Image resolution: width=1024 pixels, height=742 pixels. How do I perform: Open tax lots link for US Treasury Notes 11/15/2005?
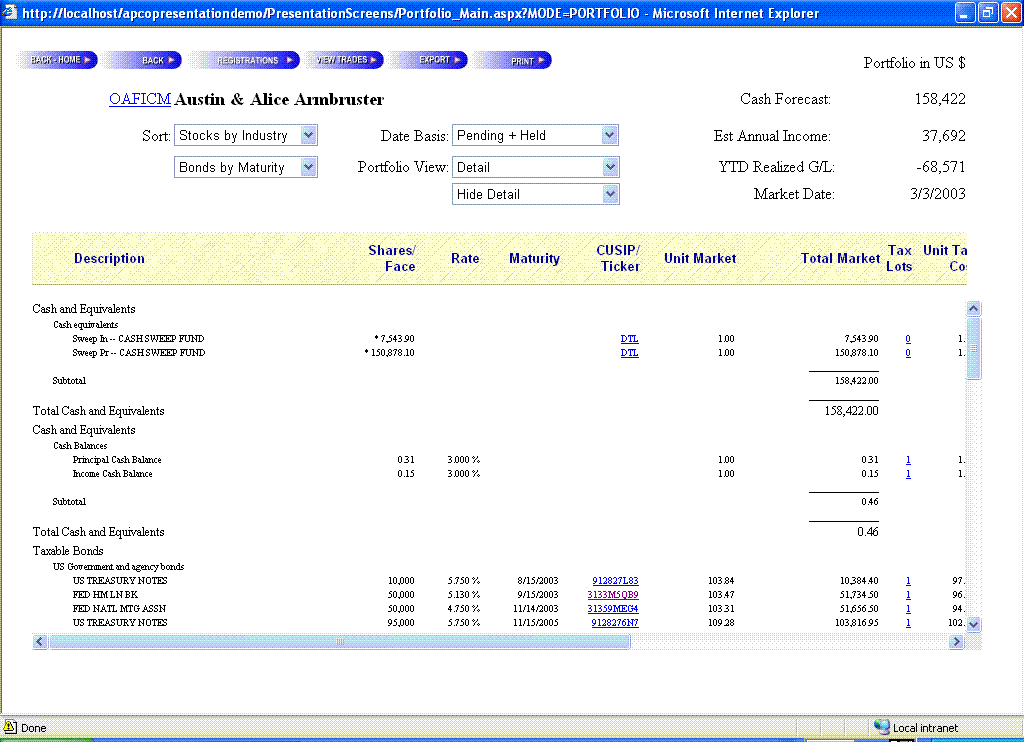(908, 622)
